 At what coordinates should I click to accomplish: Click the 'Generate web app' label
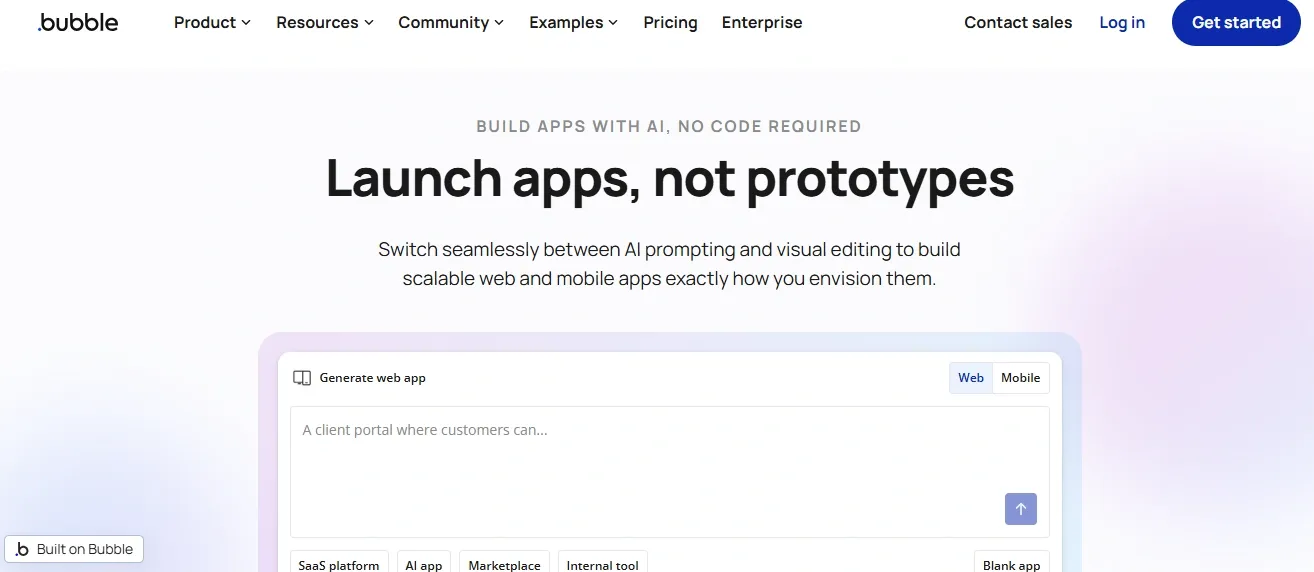[x=373, y=378]
